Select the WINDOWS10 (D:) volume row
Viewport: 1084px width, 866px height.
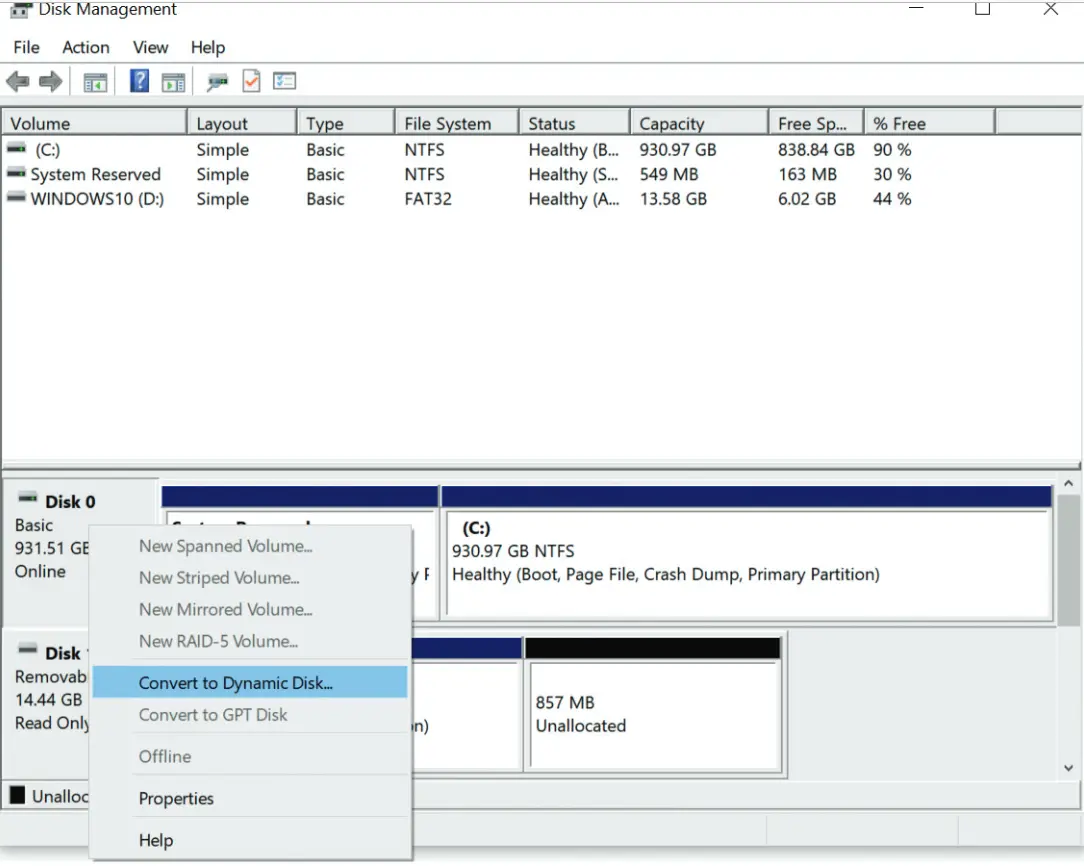pos(97,199)
